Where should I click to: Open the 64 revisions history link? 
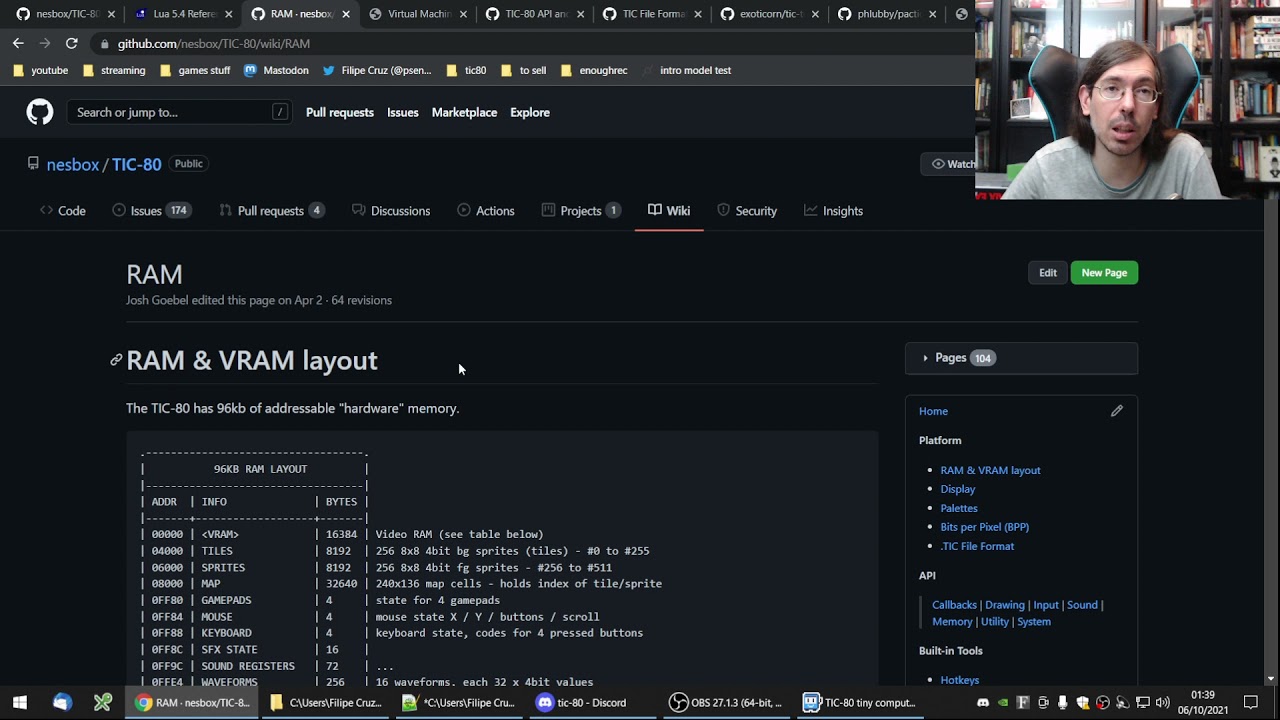361,300
